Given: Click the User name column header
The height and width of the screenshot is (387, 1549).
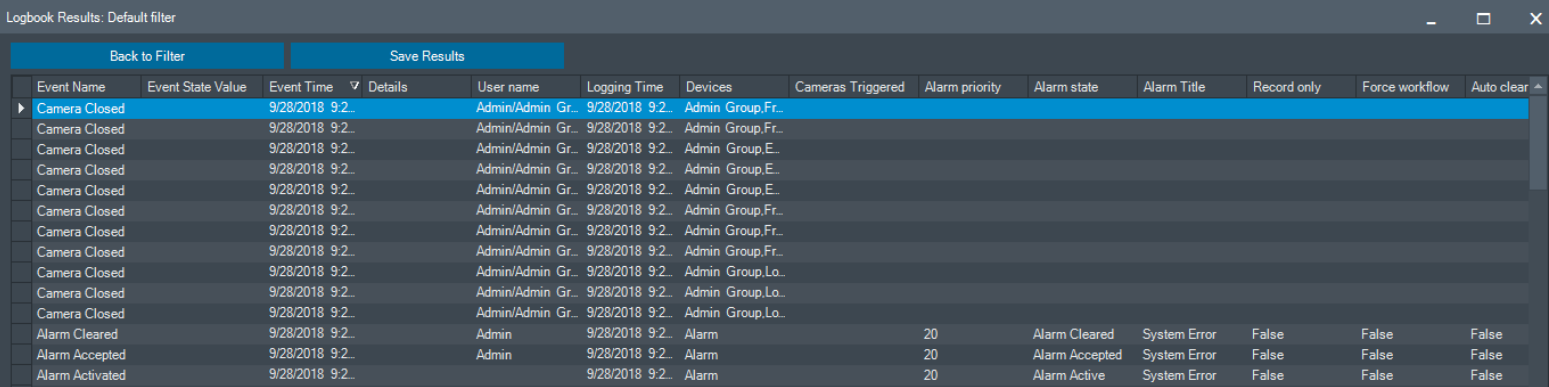Looking at the screenshot, I should click(x=526, y=87).
